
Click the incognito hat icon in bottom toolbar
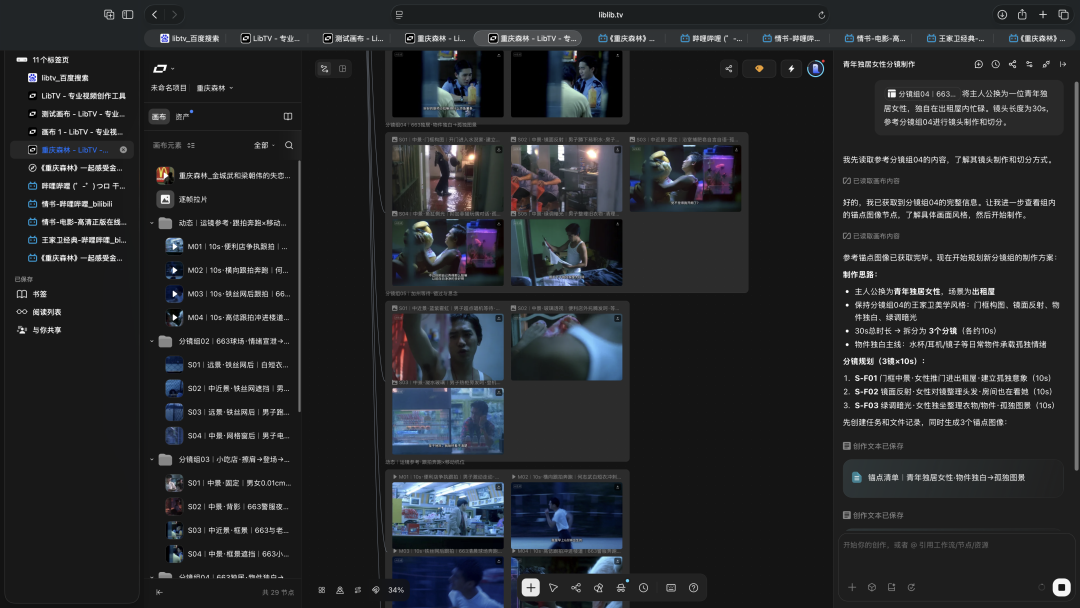621,587
